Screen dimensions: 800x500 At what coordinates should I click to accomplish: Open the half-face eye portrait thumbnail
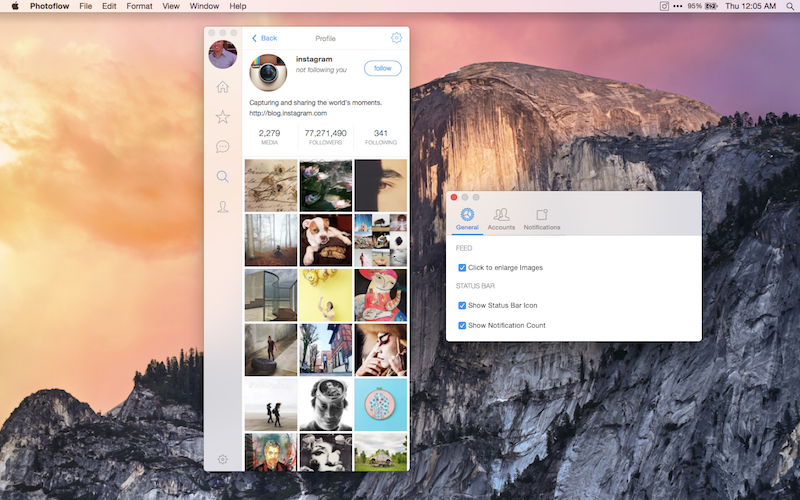tap(381, 185)
